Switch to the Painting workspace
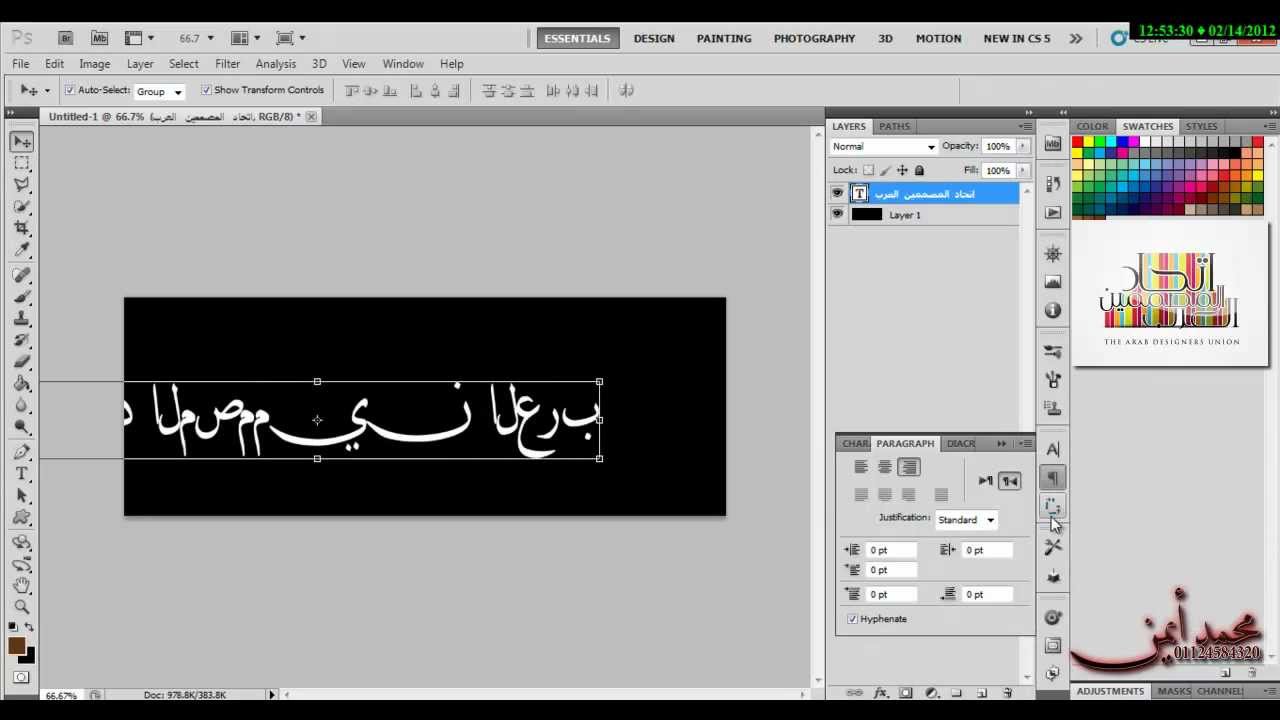Viewport: 1280px width, 720px height. tap(724, 38)
